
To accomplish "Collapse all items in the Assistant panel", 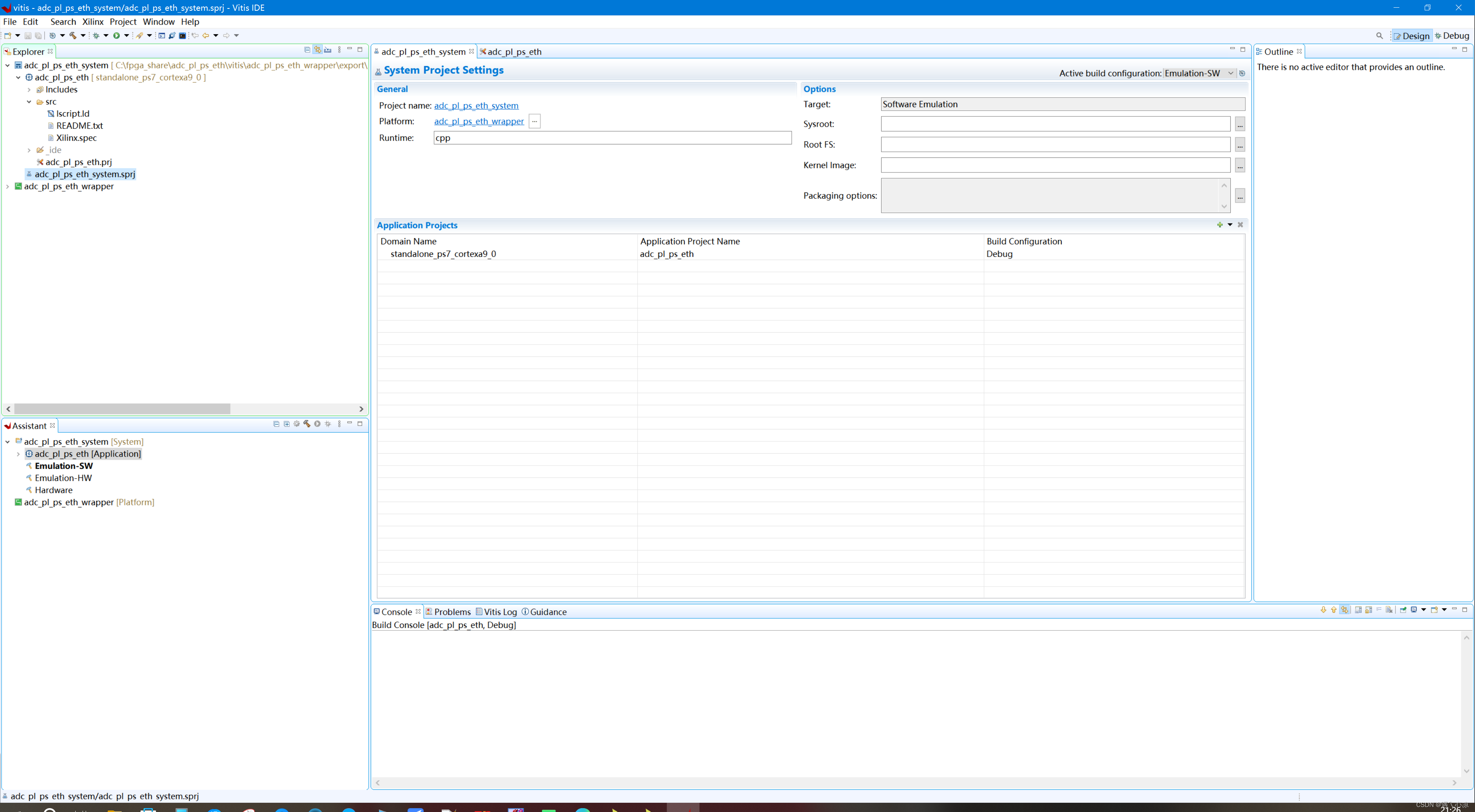I will (x=276, y=424).
